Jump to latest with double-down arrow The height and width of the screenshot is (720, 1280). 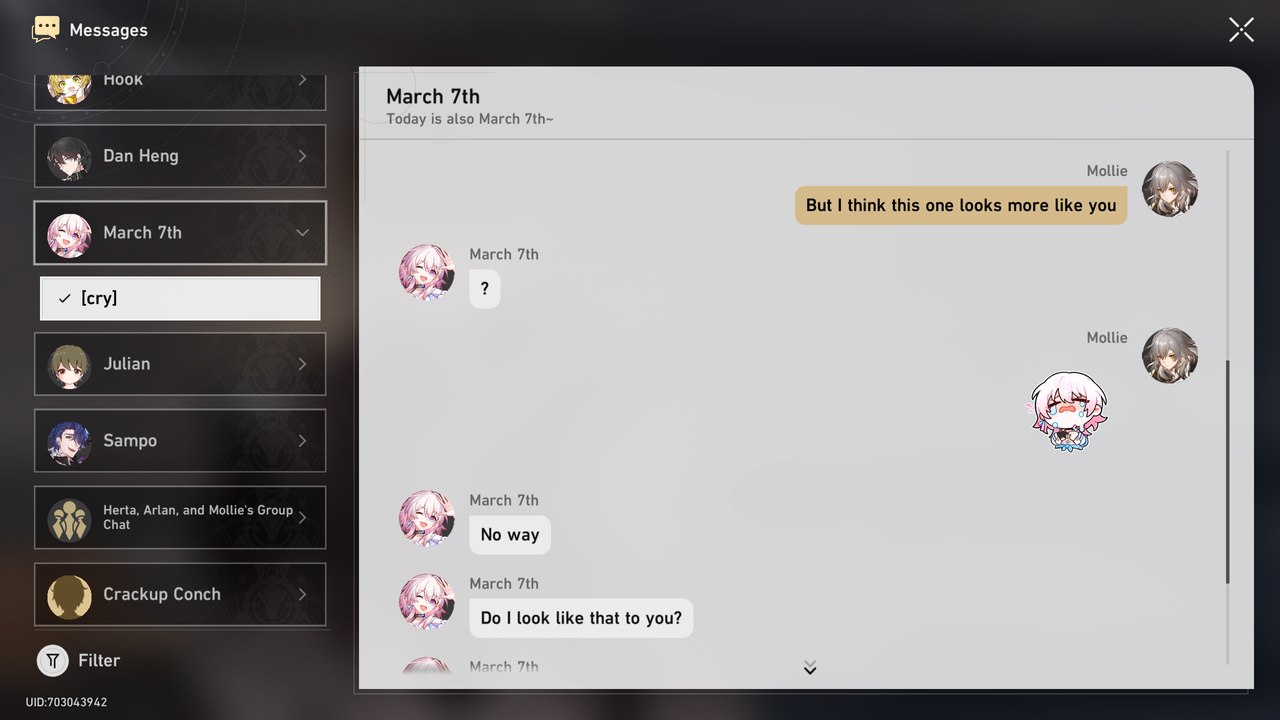pos(810,667)
